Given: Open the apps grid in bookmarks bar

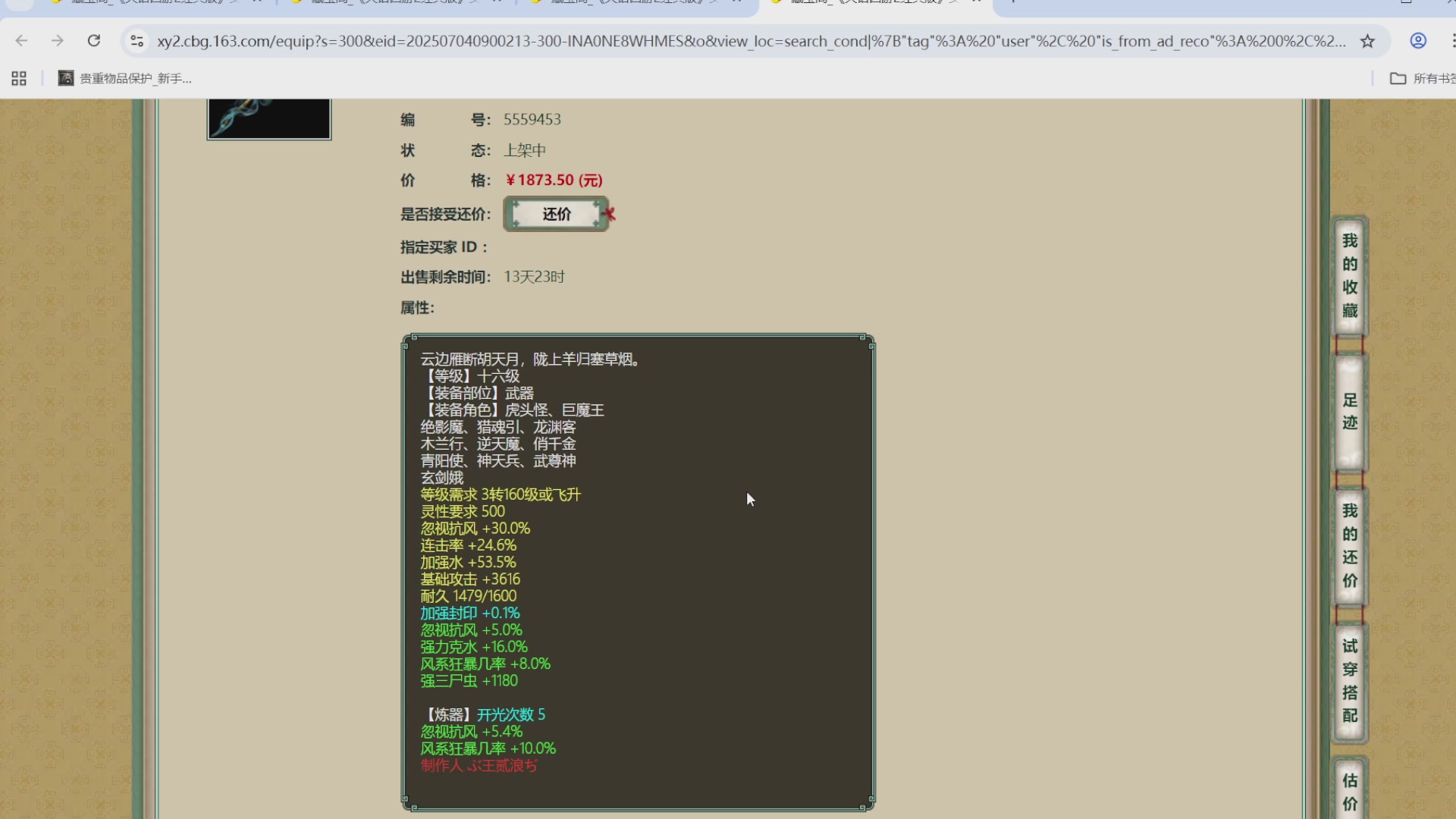Looking at the screenshot, I should click(19, 78).
